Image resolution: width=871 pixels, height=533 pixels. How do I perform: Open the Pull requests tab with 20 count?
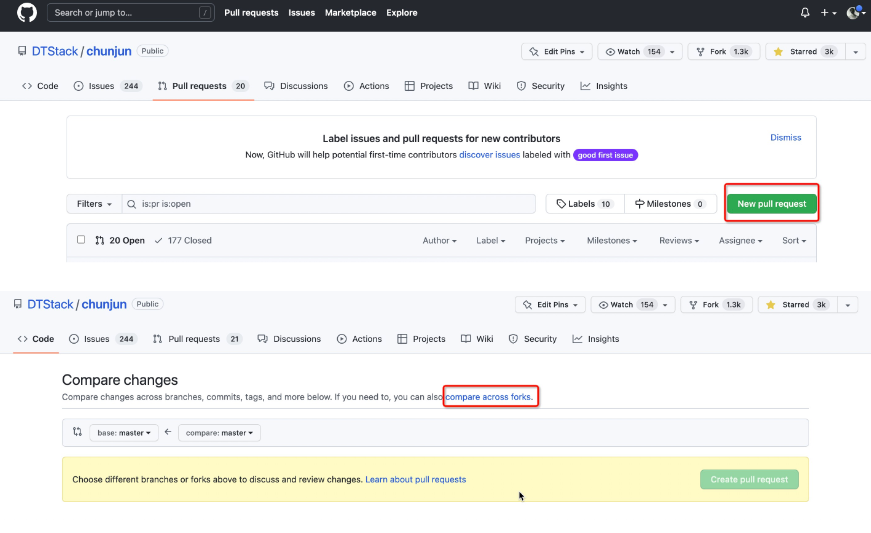click(203, 86)
